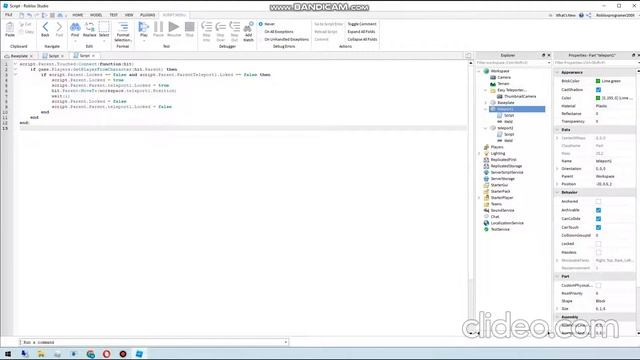
Task: Open the VIEW ribbon tab
Action: (x=129, y=15)
